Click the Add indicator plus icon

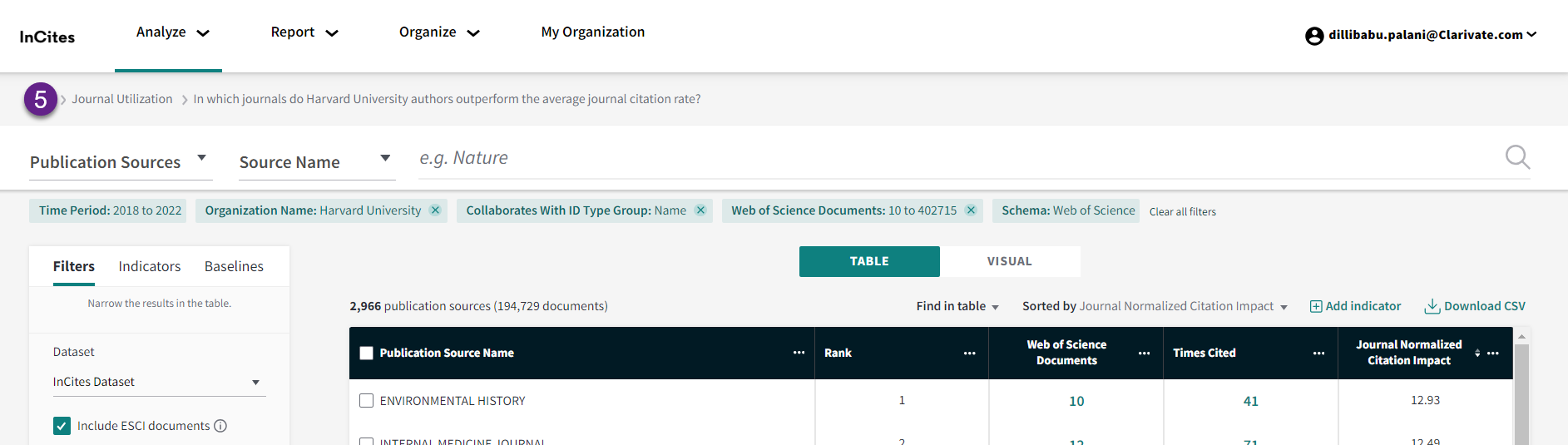pyautogui.click(x=1316, y=306)
